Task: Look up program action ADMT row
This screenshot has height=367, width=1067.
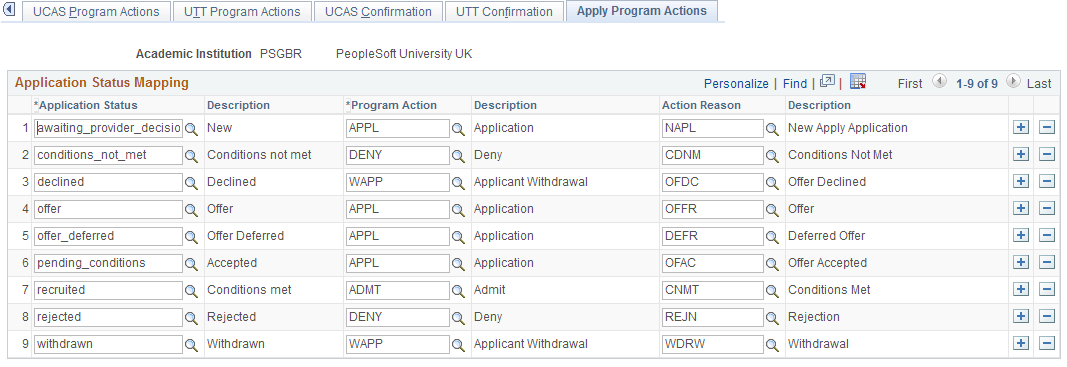Action: 459,291
